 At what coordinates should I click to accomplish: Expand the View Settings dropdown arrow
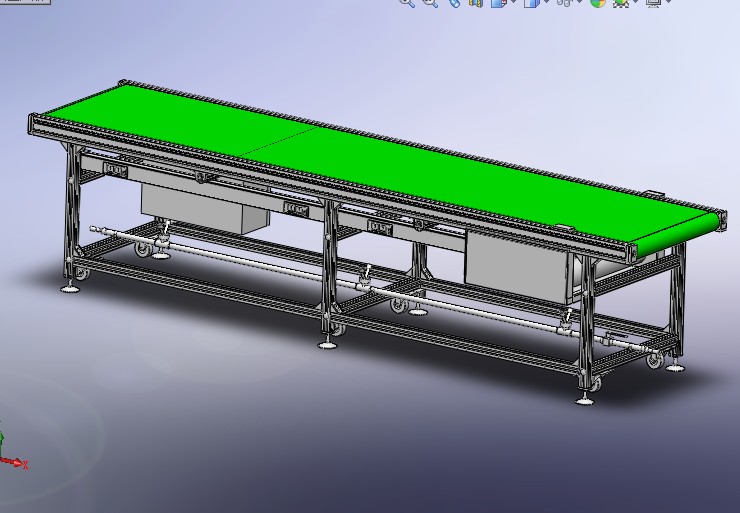point(668,2)
